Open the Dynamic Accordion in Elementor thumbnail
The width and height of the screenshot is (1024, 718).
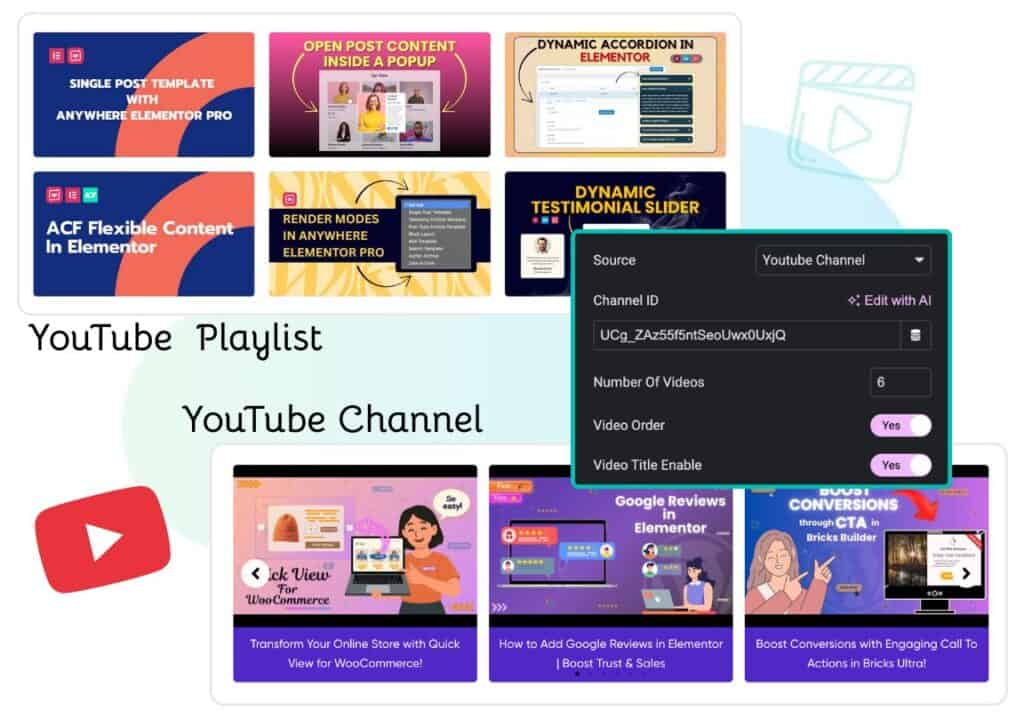[x=615, y=95]
